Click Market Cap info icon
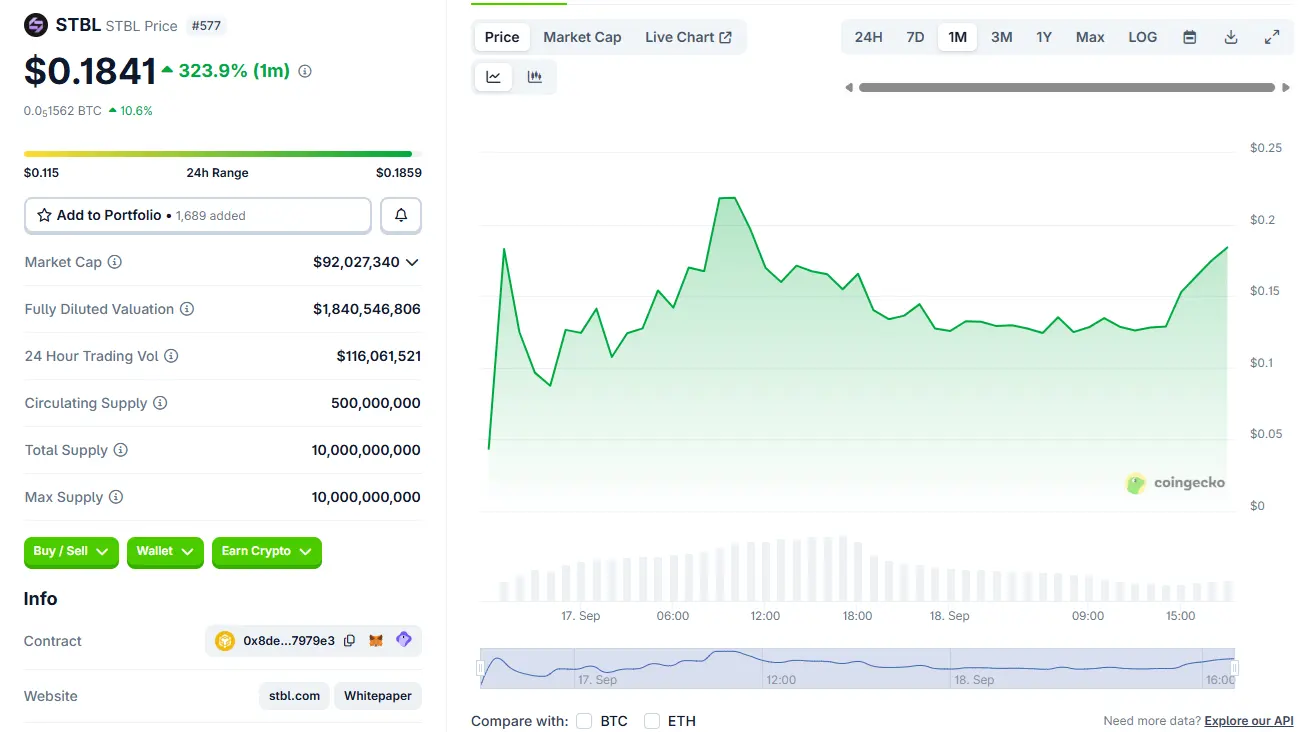Screen dimensions: 1308x732 pos(115,262)
